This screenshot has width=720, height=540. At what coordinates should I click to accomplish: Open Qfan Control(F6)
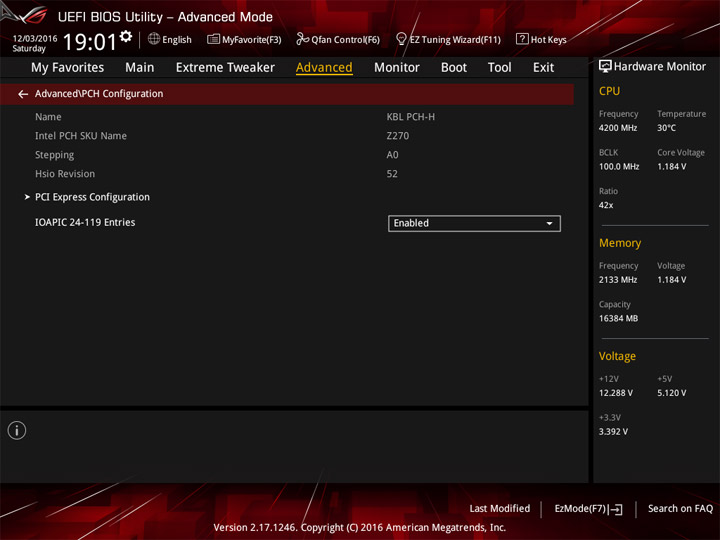click(338, 39)
